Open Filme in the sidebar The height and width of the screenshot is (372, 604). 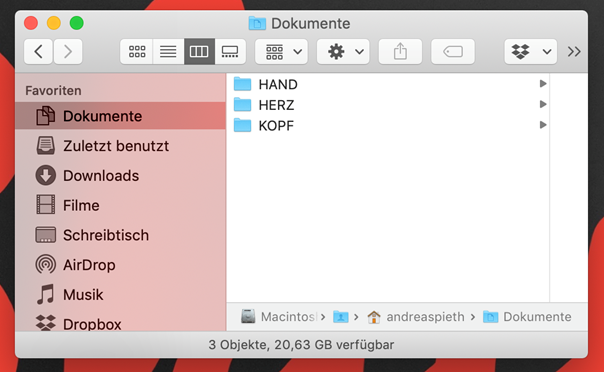coord(120,205)
